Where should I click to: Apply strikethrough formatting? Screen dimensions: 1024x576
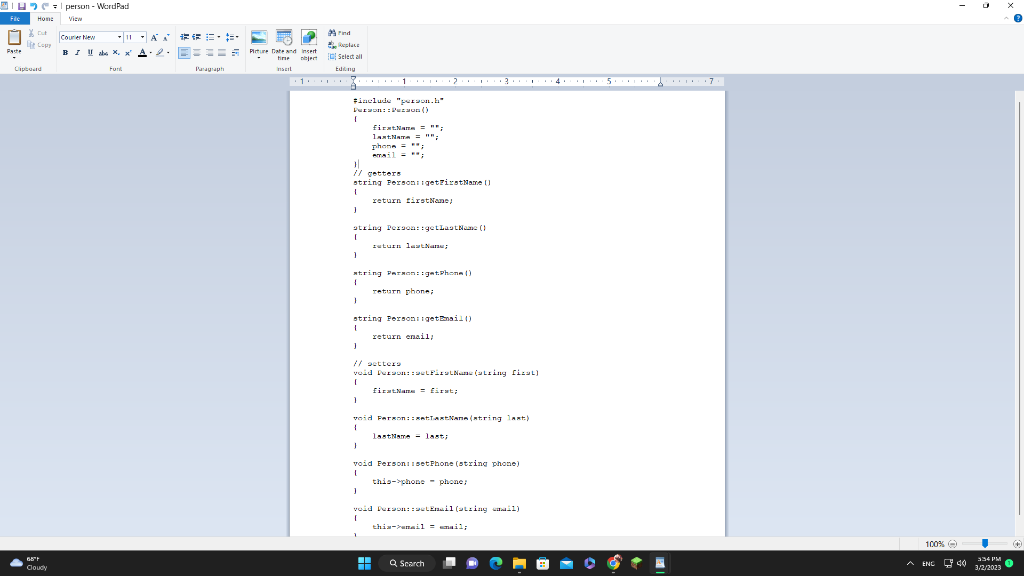[x=101, y=53]
